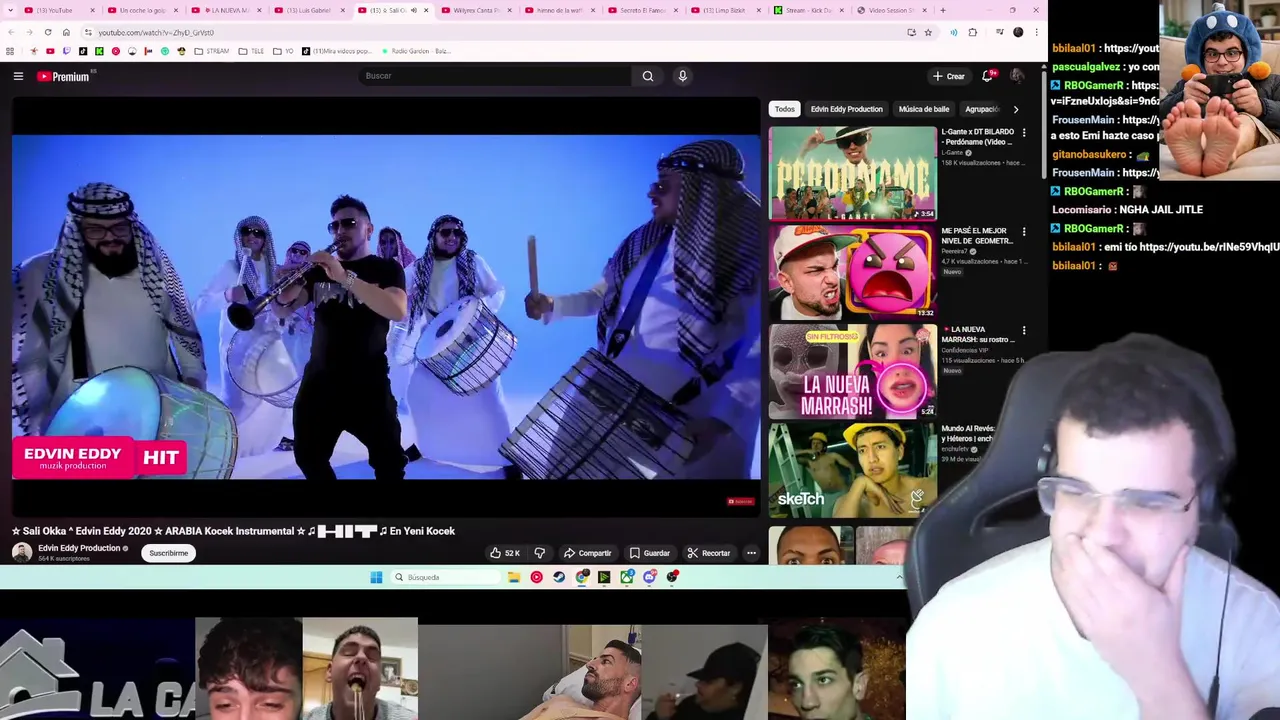Switch to the LA NUEVA MA tab
This screenshot has height=720, width=1280.
pos(225,10)
